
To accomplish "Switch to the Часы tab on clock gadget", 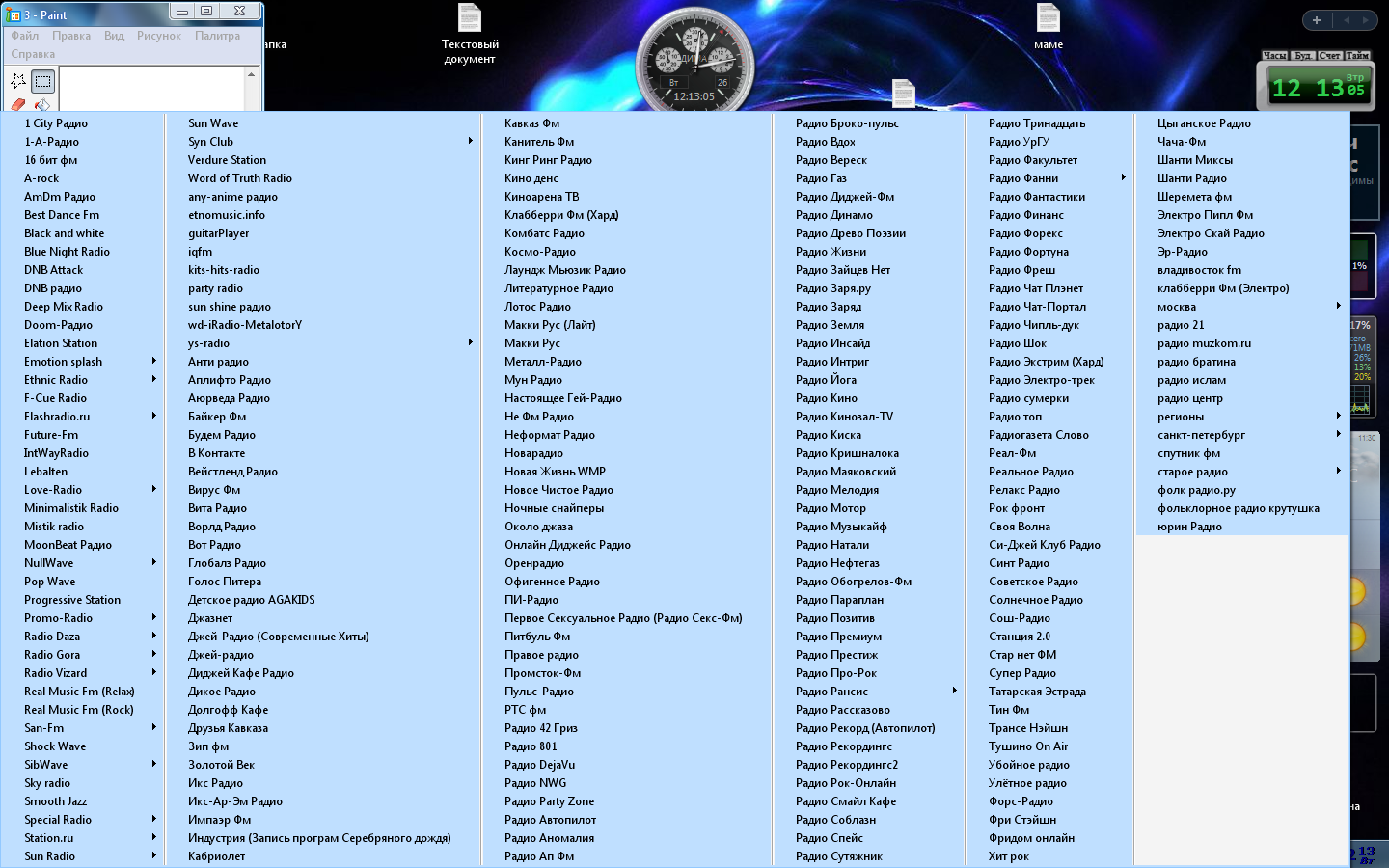I will (1275, 56).
